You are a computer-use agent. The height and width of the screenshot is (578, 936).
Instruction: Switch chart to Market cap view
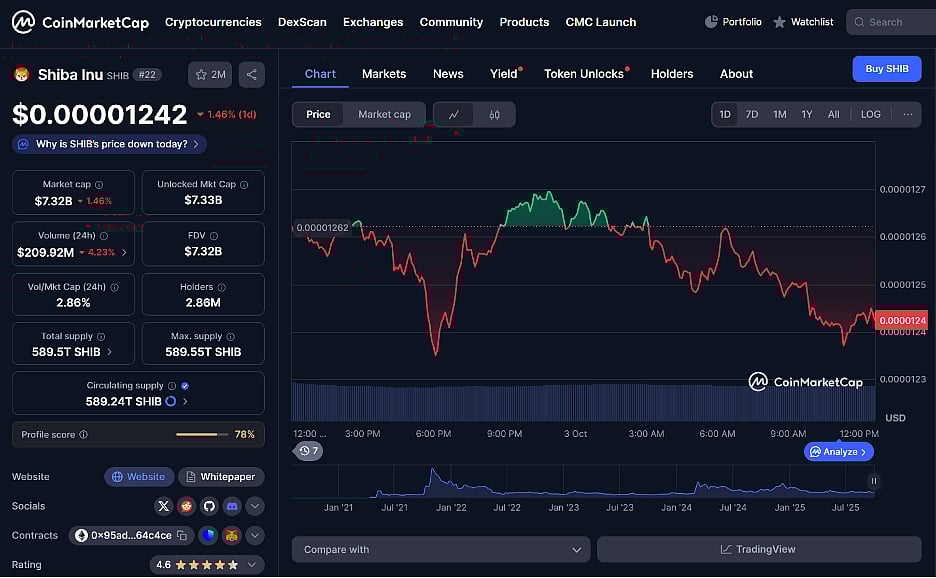click(384, 114)
